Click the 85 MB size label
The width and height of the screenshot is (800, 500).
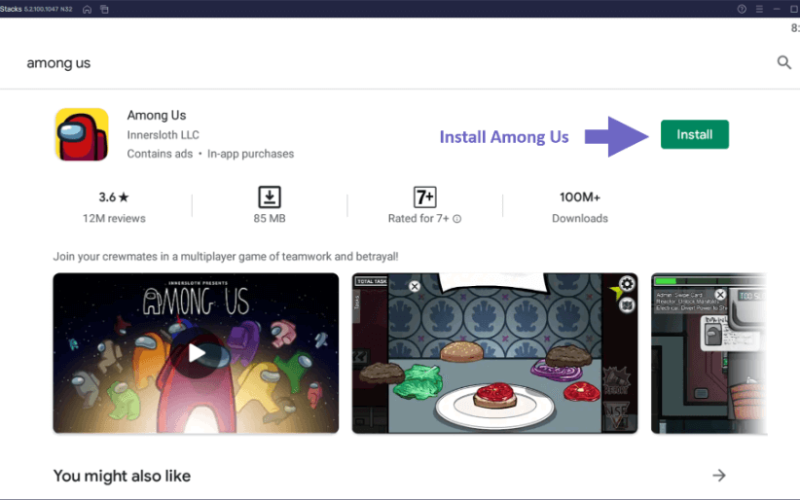point(269,218)
